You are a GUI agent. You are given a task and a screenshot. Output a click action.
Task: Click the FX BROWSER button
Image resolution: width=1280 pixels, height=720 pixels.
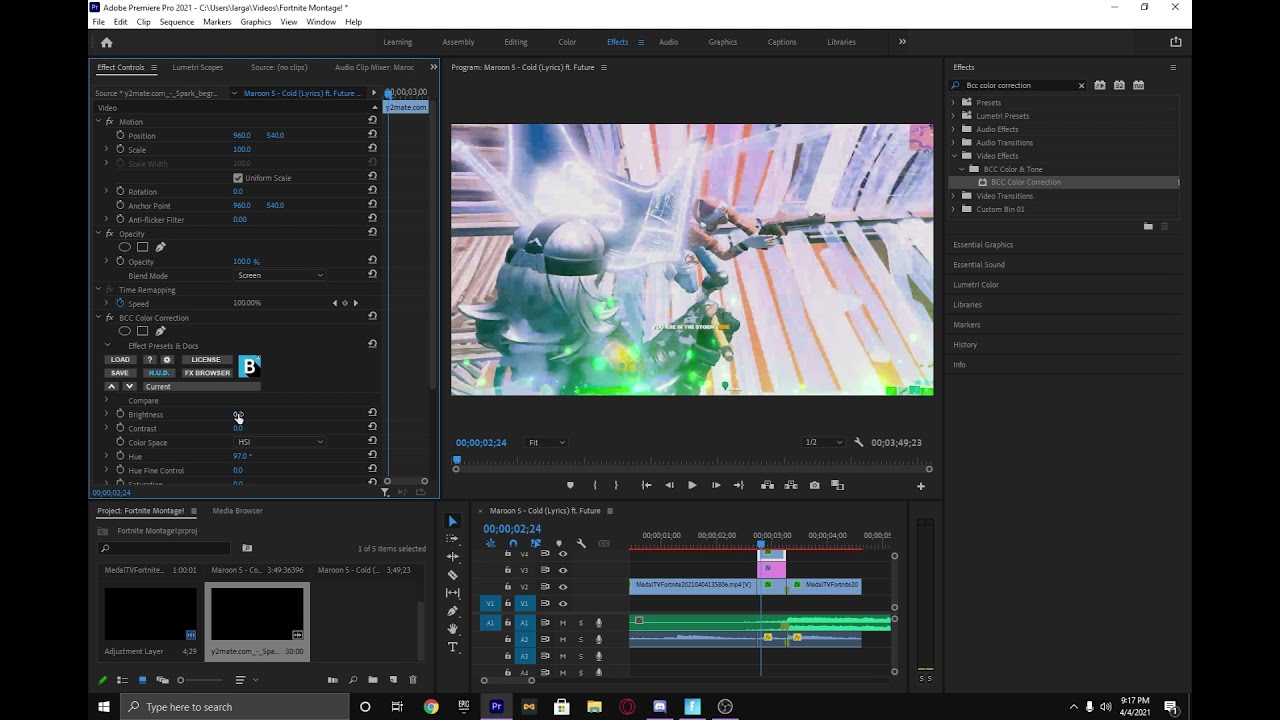[x=207, y=373]
